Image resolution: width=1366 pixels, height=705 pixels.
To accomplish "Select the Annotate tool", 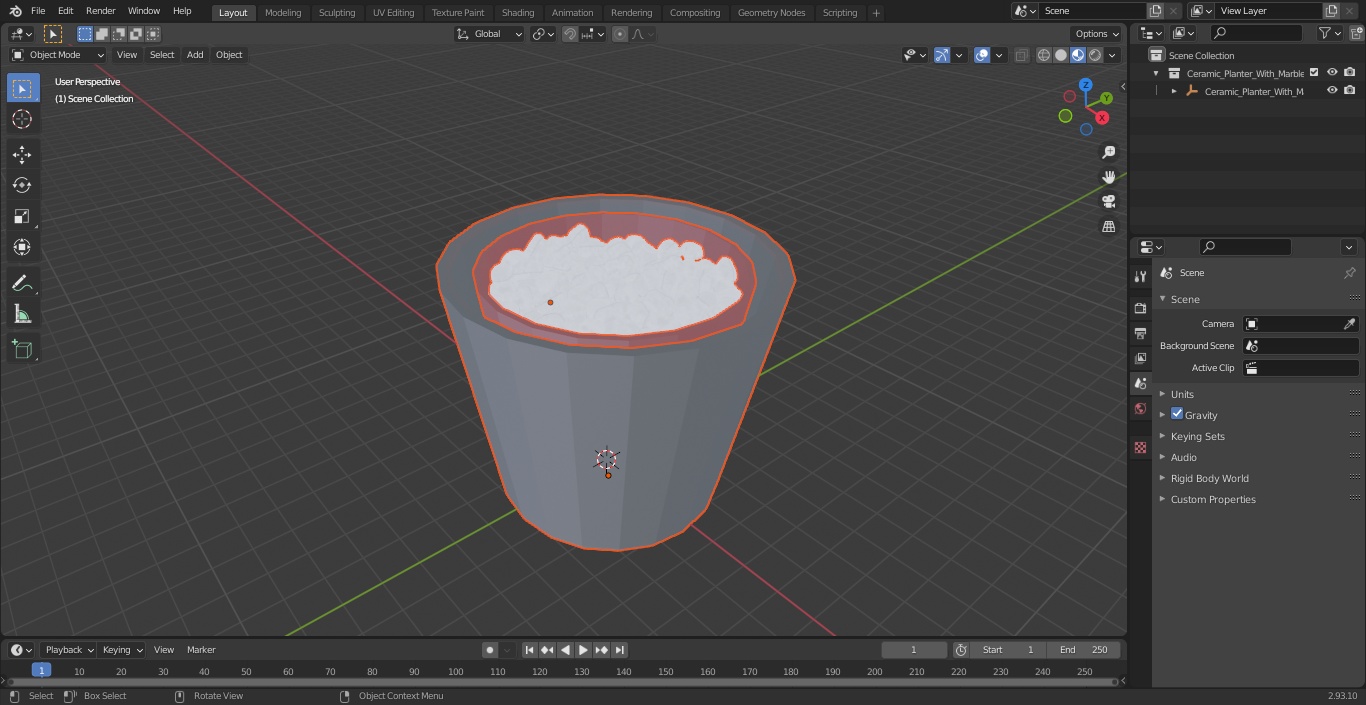I will pos(22,284).
